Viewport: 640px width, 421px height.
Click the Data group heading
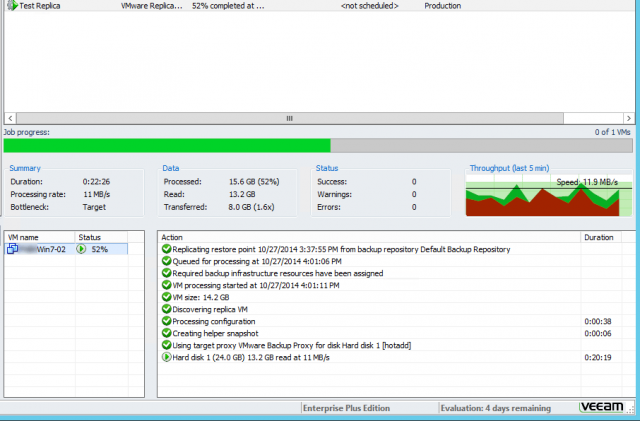pyautogui.click(x=171, y=168)
